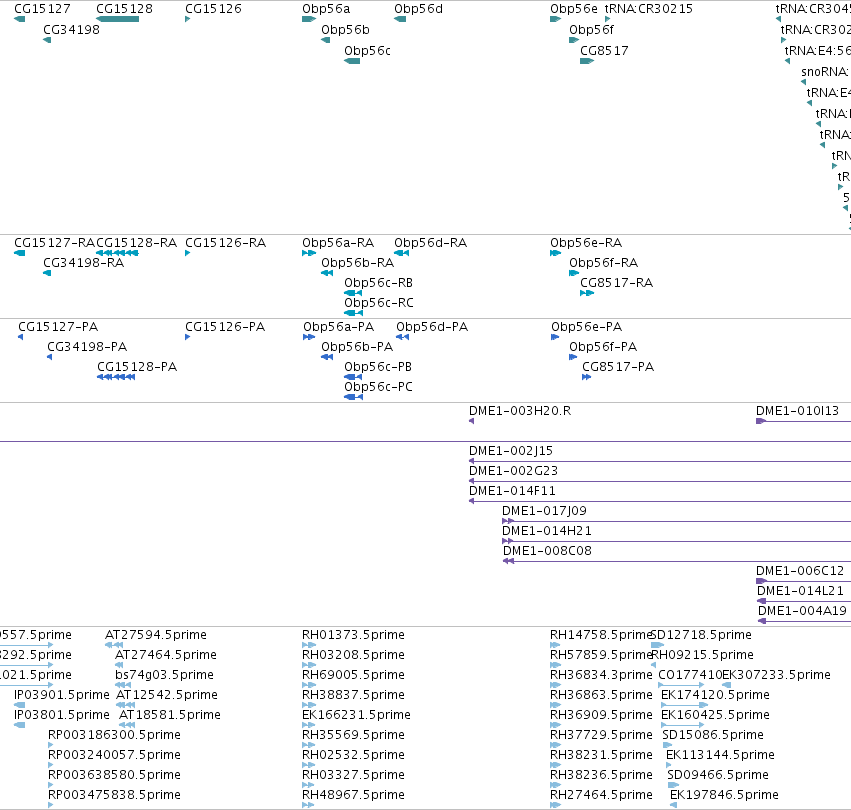851x810 pixels.
Task: Select the AT27464.5prime EST label
Action: pyautogui.click(x=166, y=655)
